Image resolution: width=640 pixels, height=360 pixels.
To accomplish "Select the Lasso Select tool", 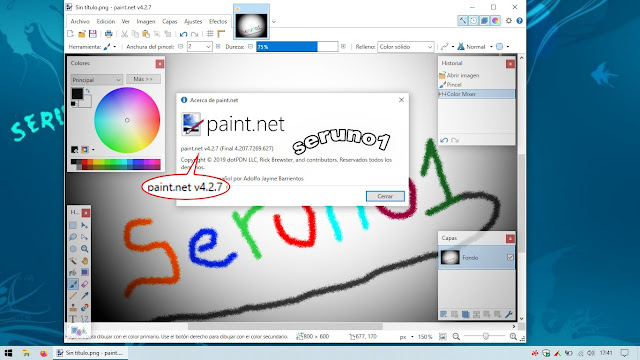I will pos(73,237).
